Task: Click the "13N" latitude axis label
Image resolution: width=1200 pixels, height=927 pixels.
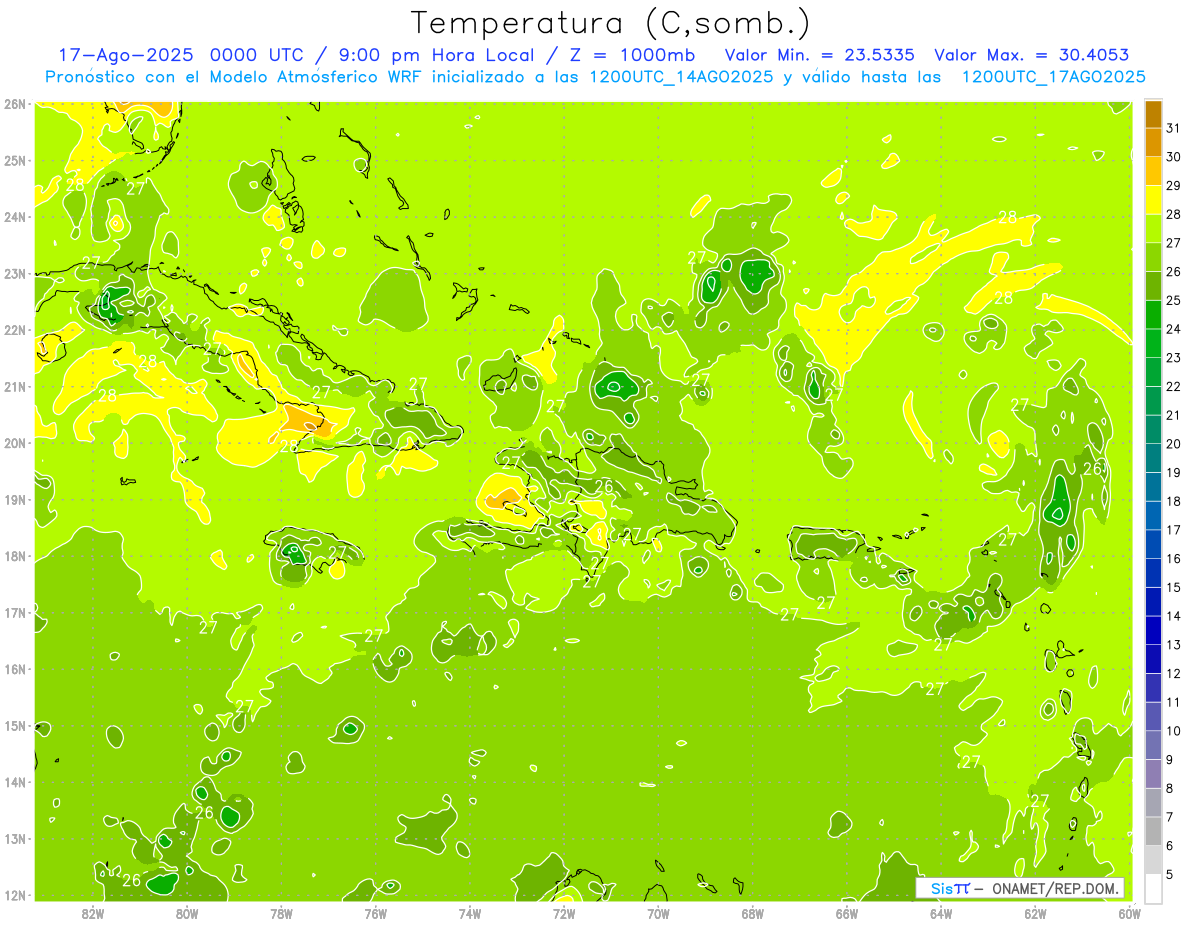Action: (x=15, y=838)
